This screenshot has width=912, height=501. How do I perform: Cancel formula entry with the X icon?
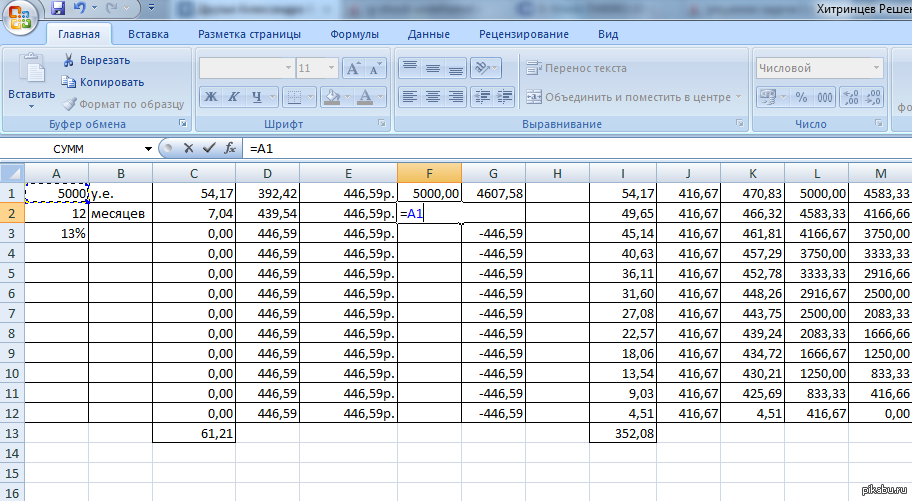pyautogui.click(x=188, y=148)
